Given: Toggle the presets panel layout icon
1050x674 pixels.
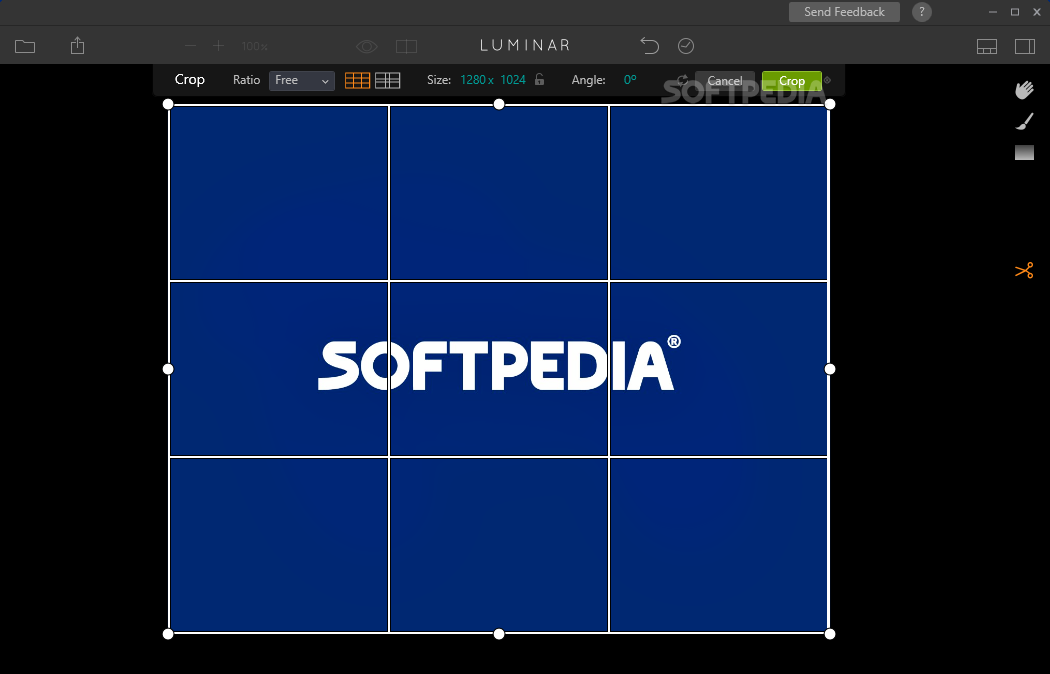Looking at the screenshot, I should pyautogui.click(x=987, y=46).
